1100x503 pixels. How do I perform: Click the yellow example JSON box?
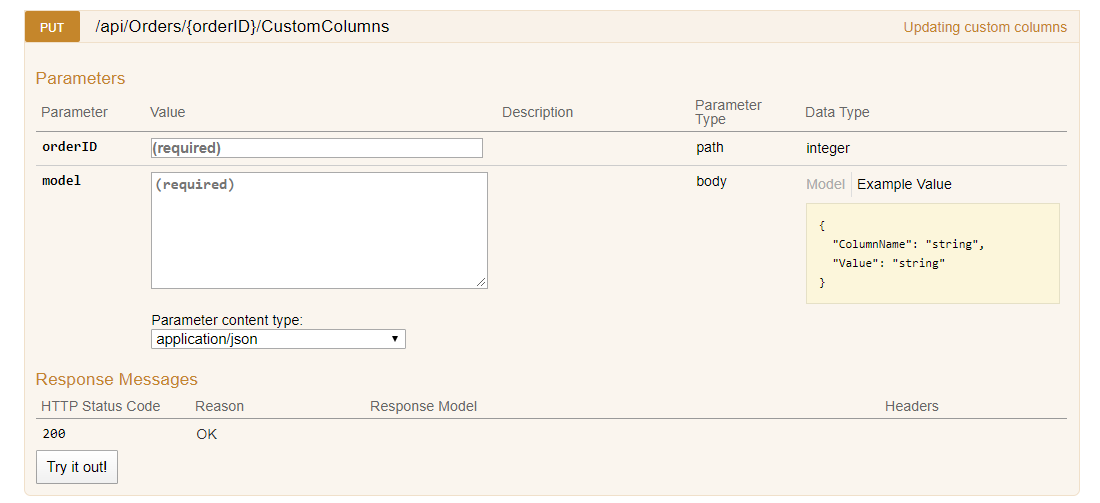[x=932, y=253]
